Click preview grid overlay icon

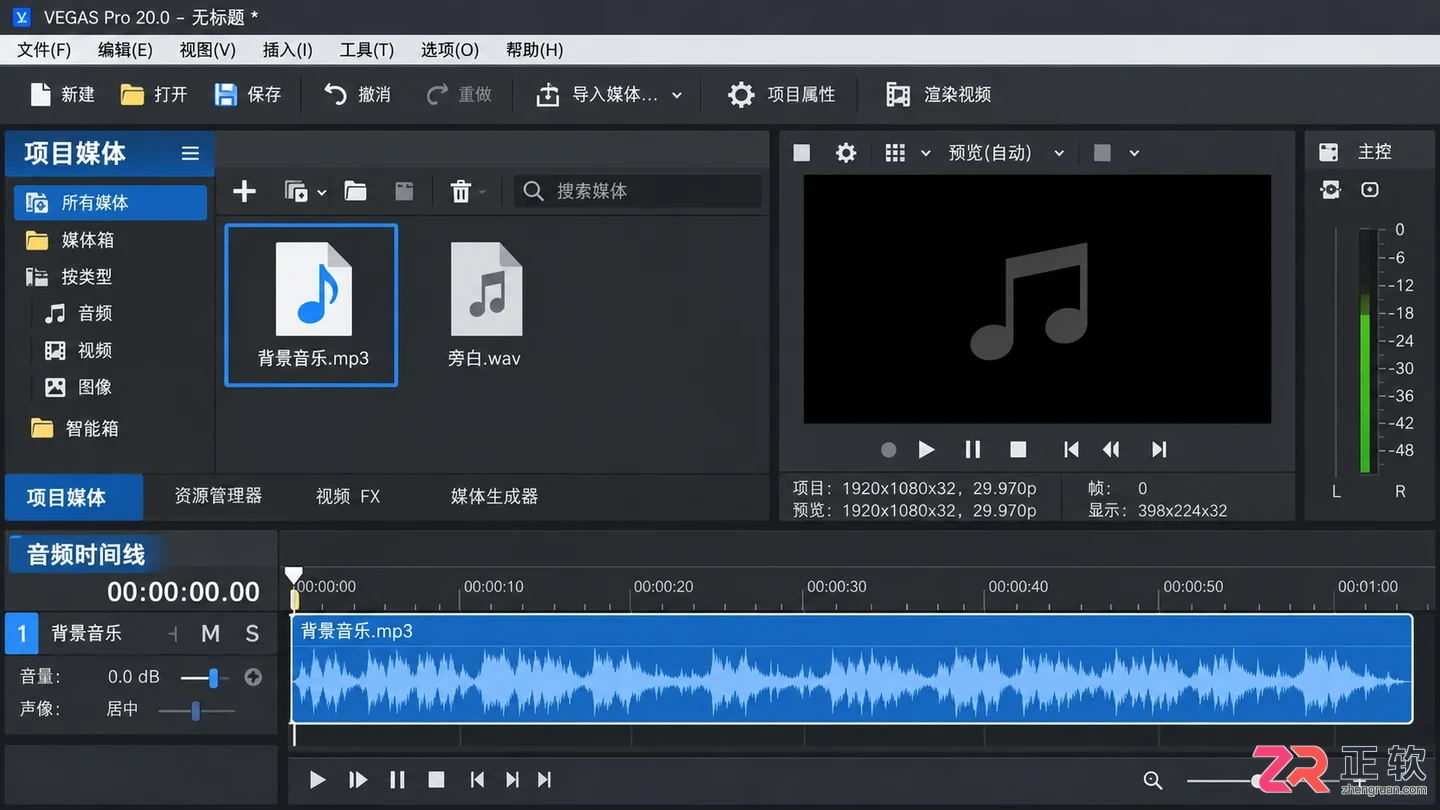tap(895, 153)
